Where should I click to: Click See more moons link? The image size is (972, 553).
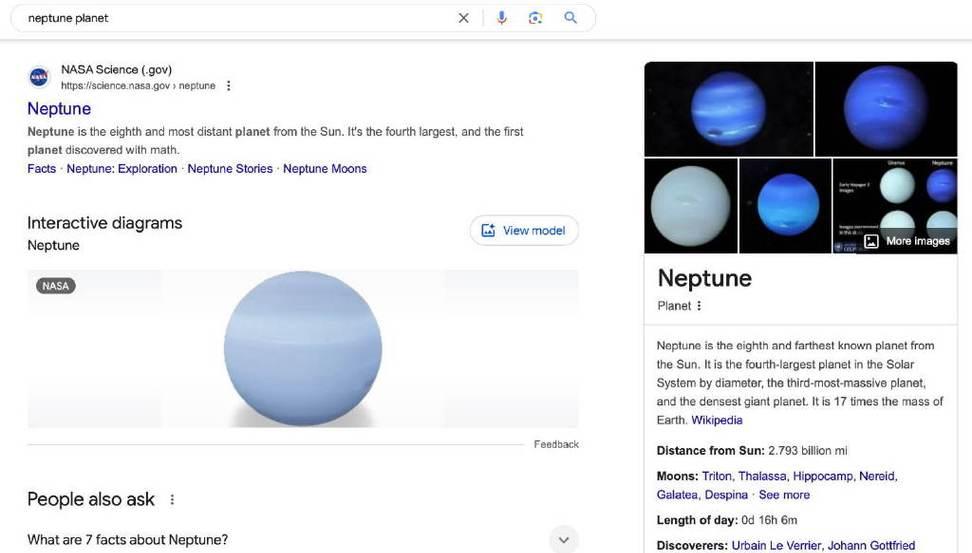(784, 495)
